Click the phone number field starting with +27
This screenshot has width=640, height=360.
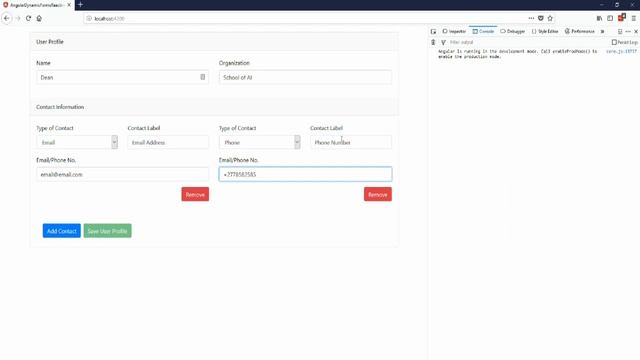(x=305, y=174)
